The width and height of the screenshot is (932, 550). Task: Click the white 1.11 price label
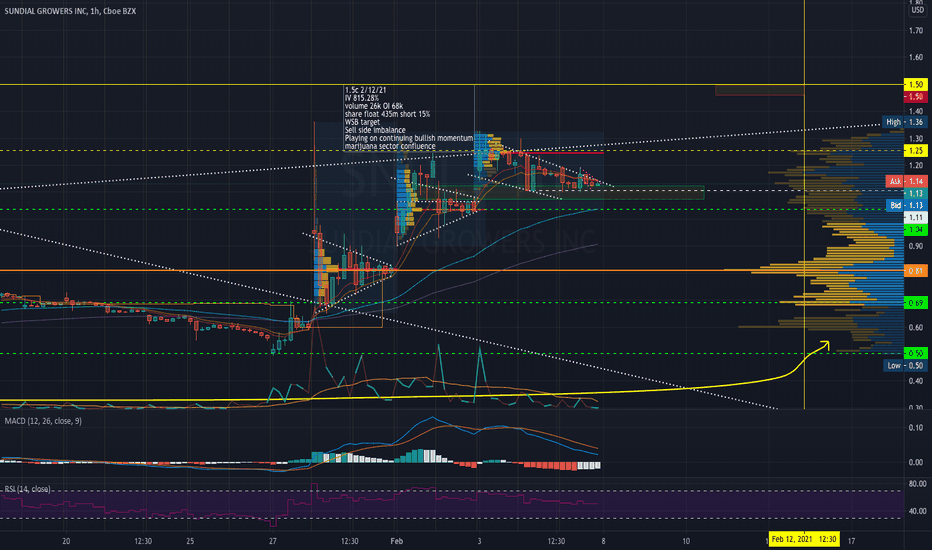coord(915,218)
